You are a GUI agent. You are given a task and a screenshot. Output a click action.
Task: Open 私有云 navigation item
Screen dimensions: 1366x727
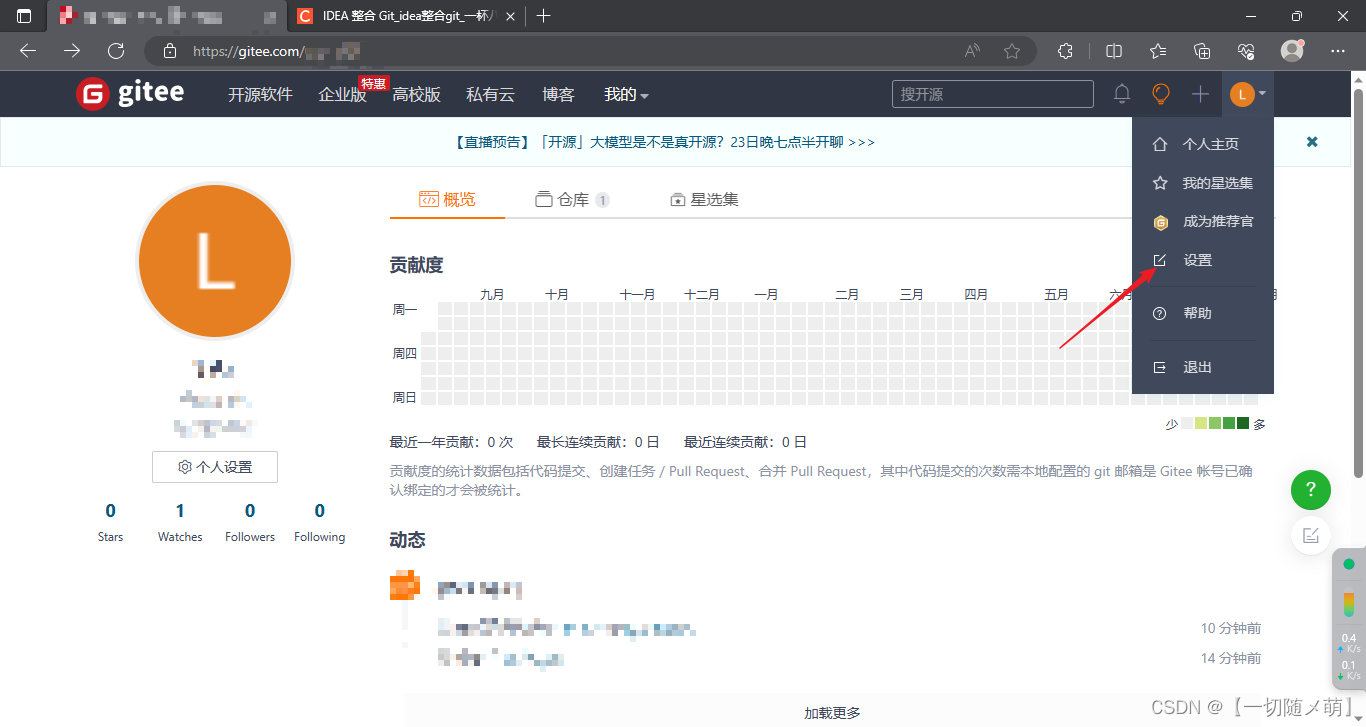(x=490, y=94)
